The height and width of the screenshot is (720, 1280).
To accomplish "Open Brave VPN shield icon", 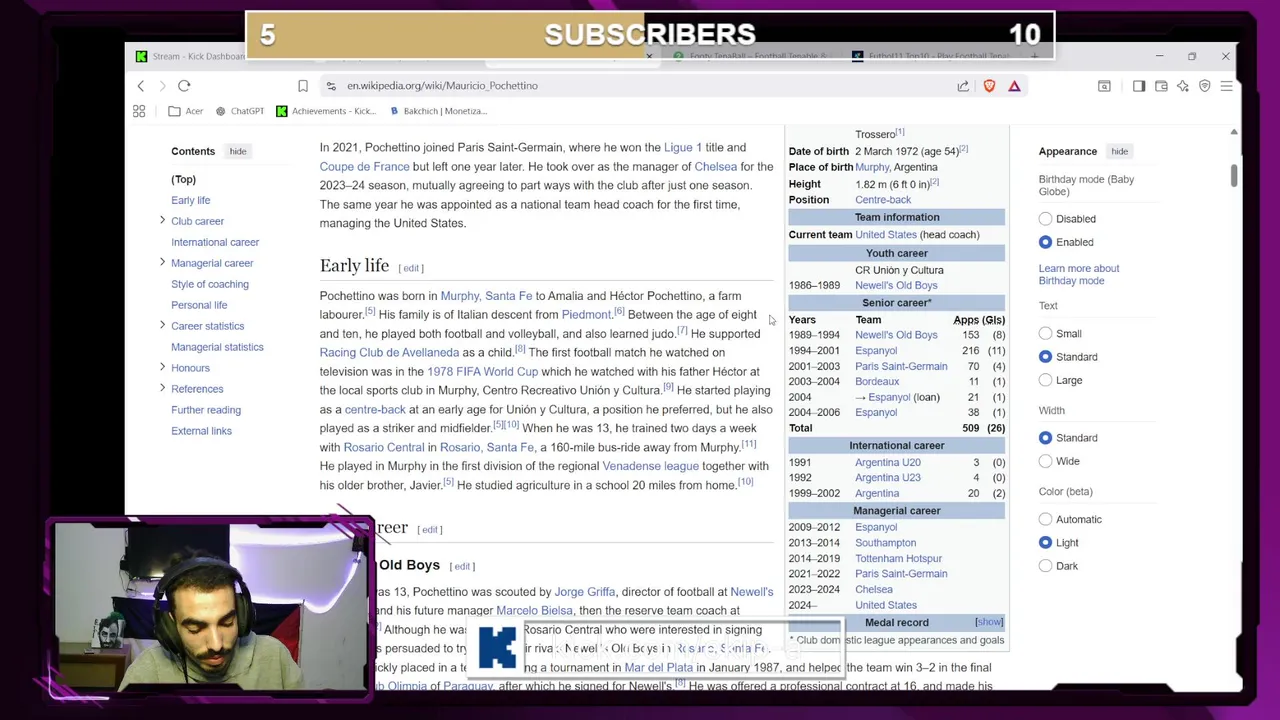I will [x=1205, y=86].
